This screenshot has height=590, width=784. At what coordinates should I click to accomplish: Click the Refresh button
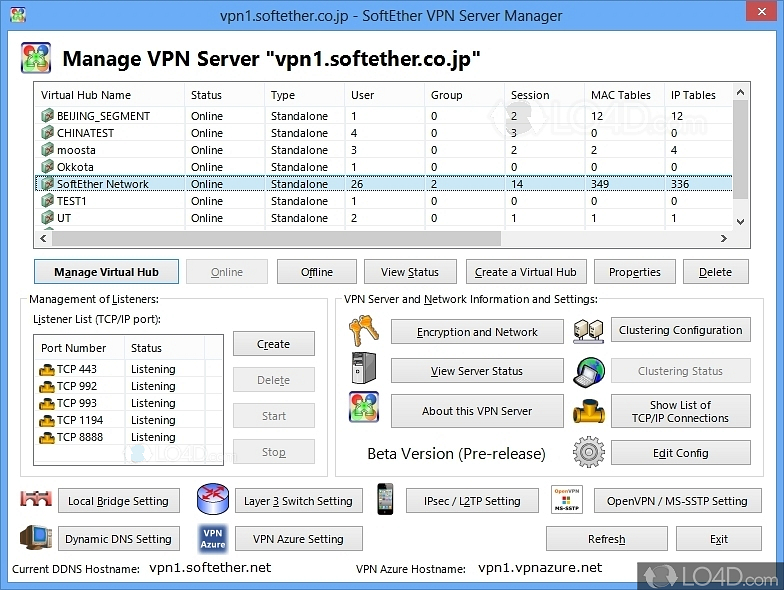coord(606,539)
